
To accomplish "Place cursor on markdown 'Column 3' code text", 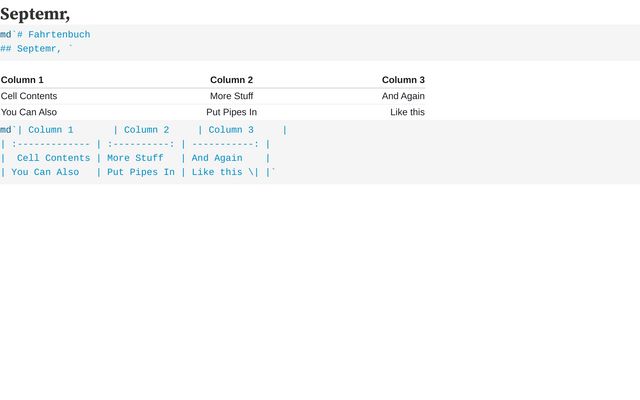I will [231, 130].
